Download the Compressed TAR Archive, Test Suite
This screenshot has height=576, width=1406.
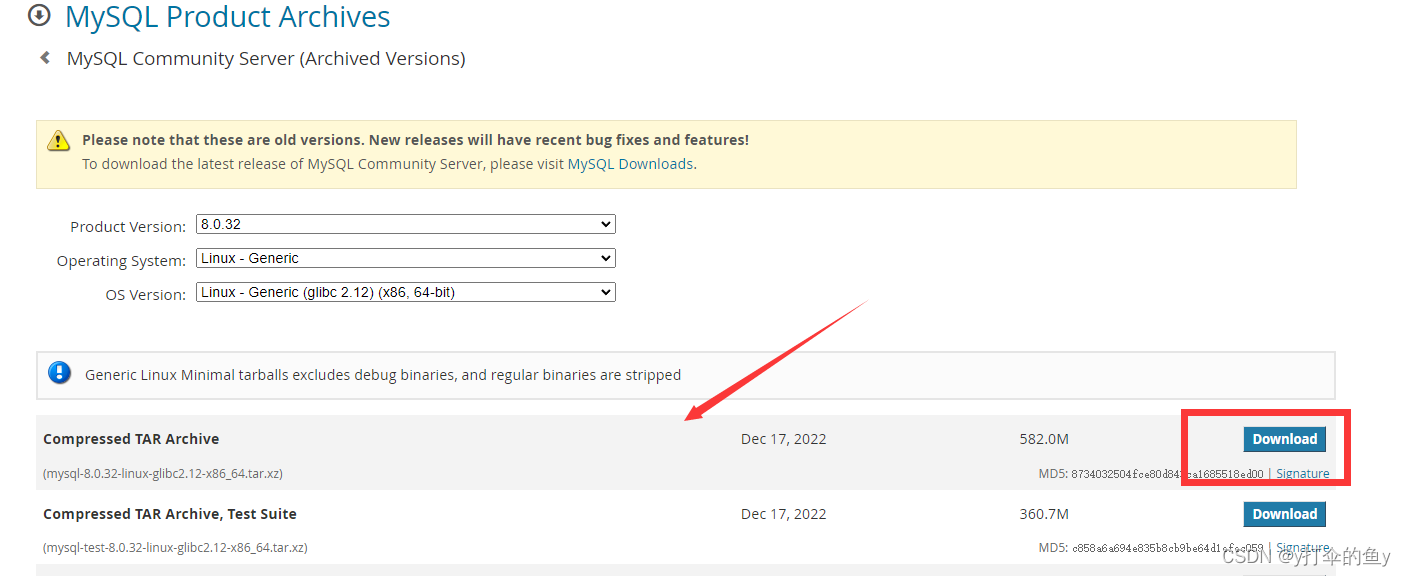point(1284,514)
